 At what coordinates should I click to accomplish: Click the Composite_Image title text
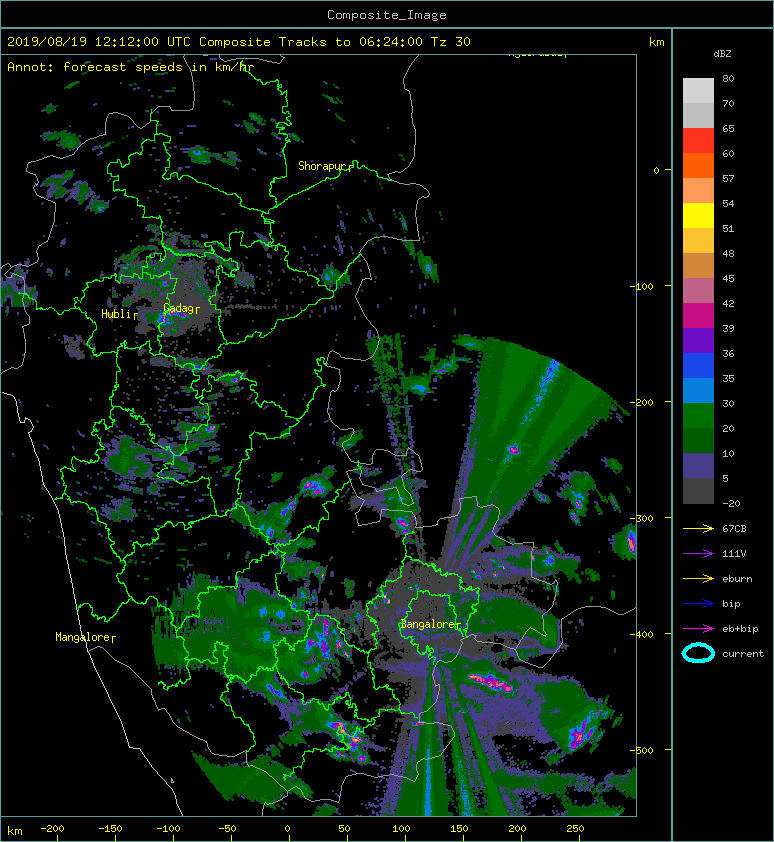point(387,15)
